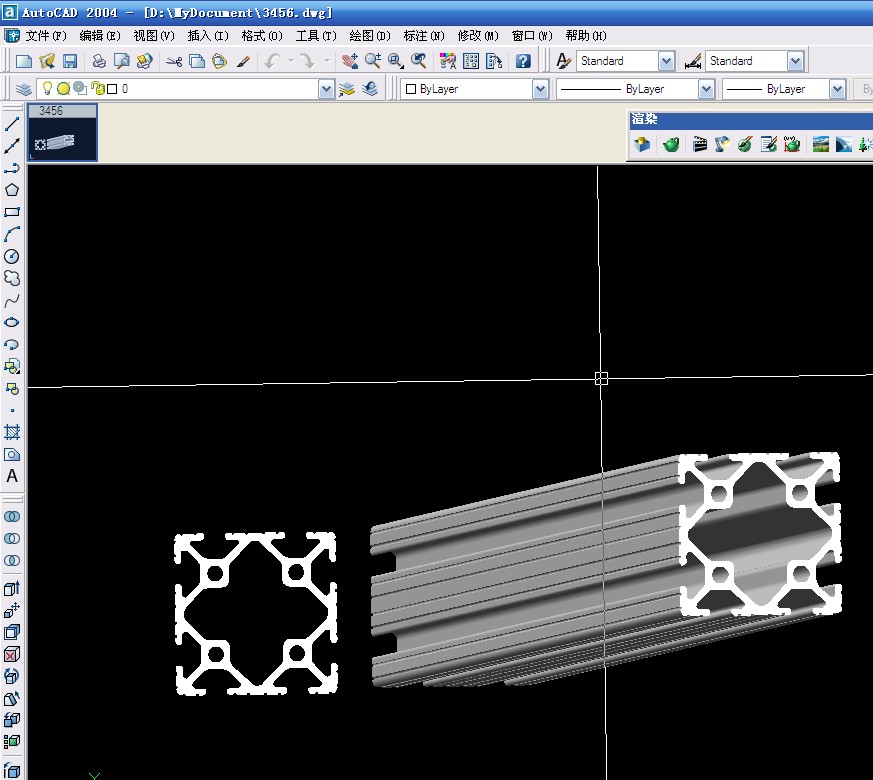The width and height of the screenshot is (873, 780).
Task: Open the Help question mark
Action: click(x=523, y=61)
